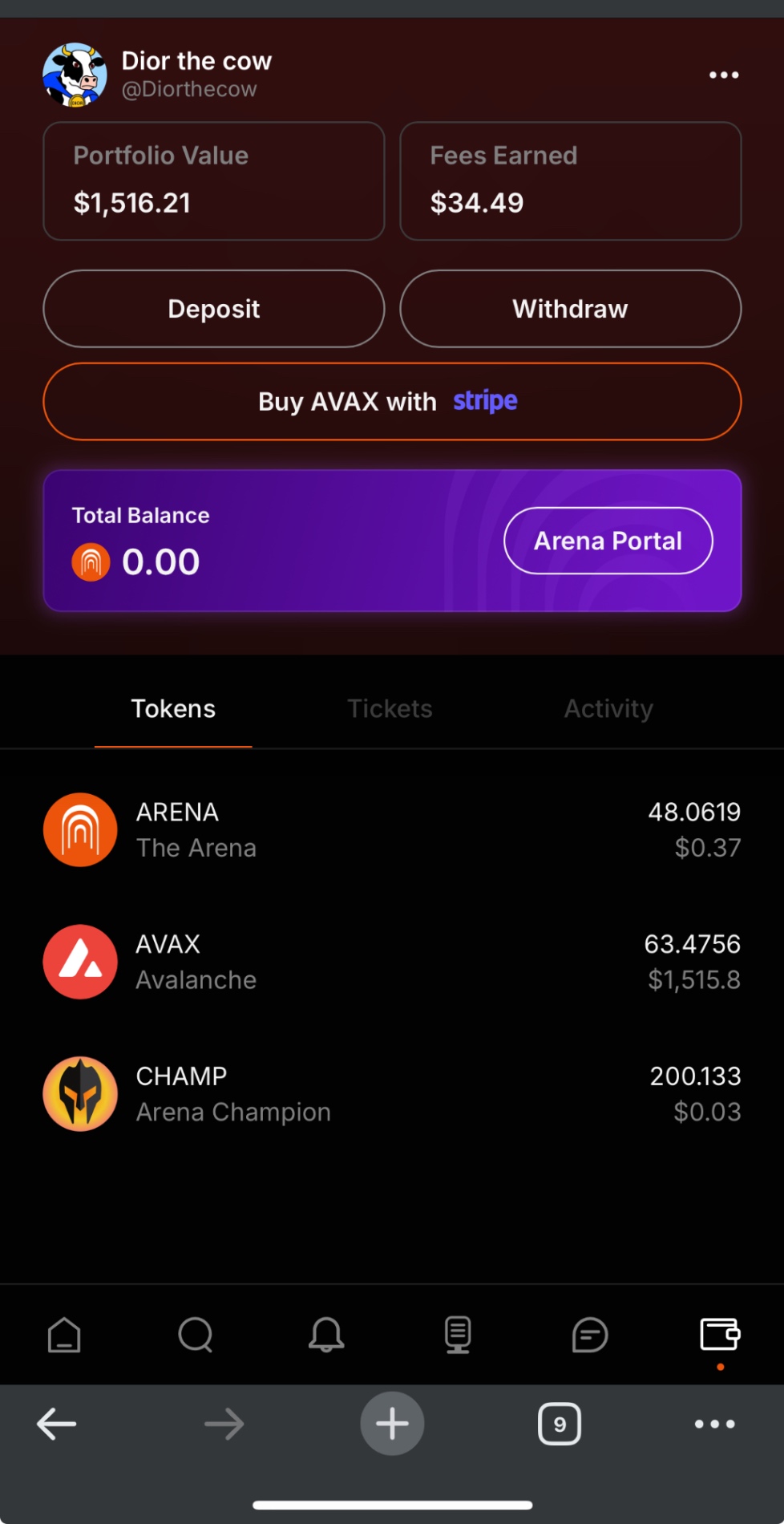
Task: Open the home feed icon
Action: (x=64, y=1336)
